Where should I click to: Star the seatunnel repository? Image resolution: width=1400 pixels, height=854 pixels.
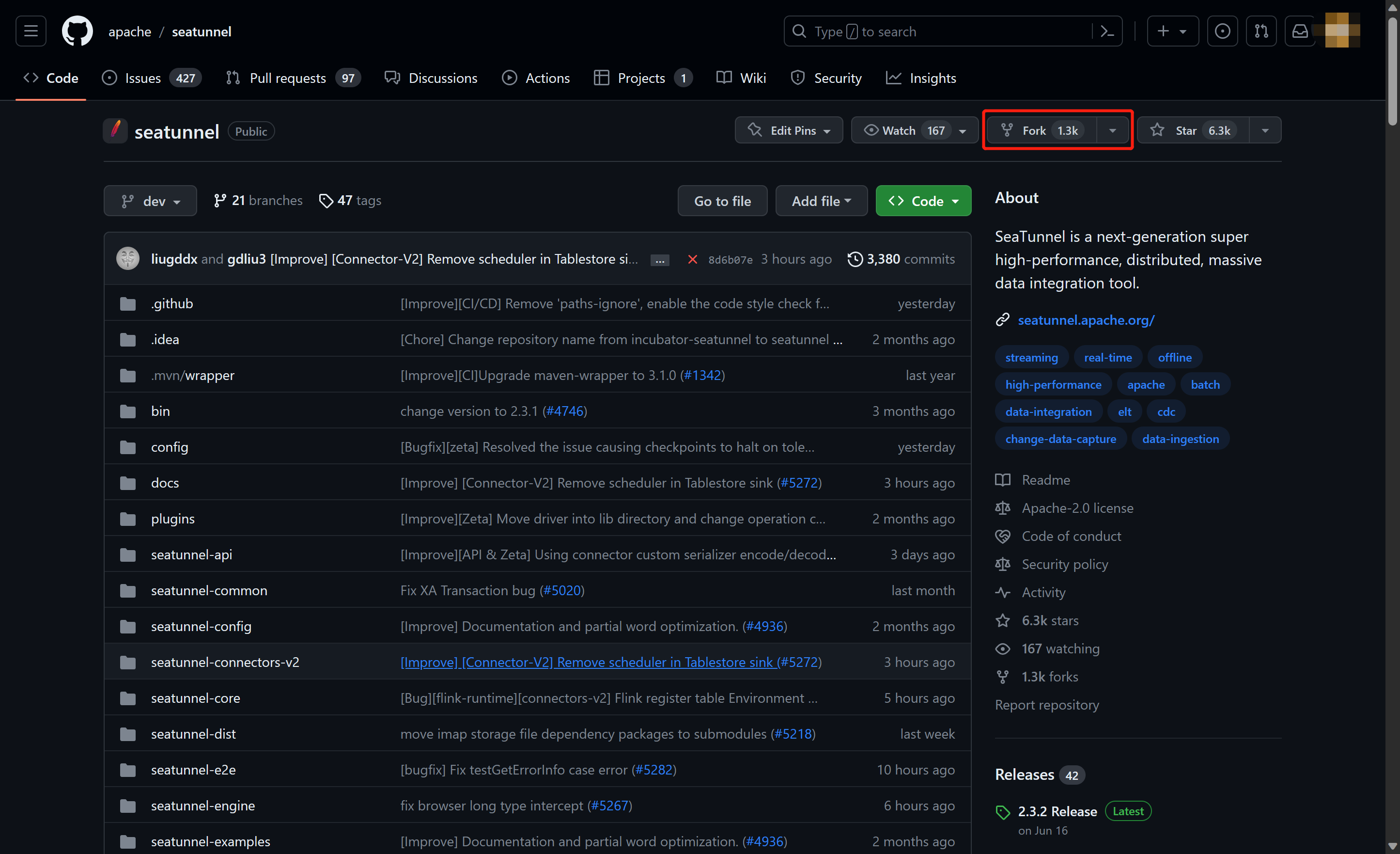pyautogui.click(x=1193, y=130)
